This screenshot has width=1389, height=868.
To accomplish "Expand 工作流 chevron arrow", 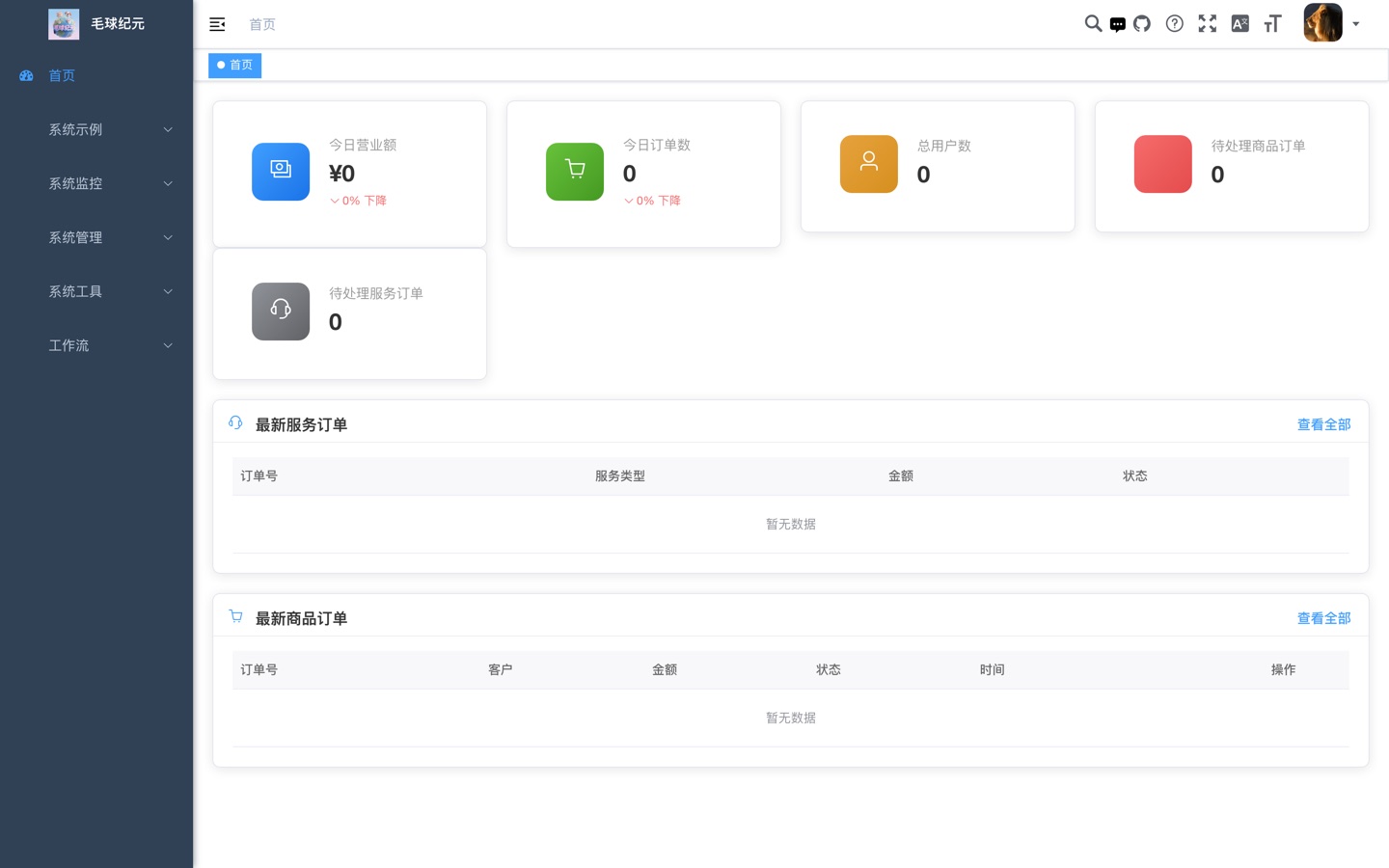I will (x=168, y=345).
